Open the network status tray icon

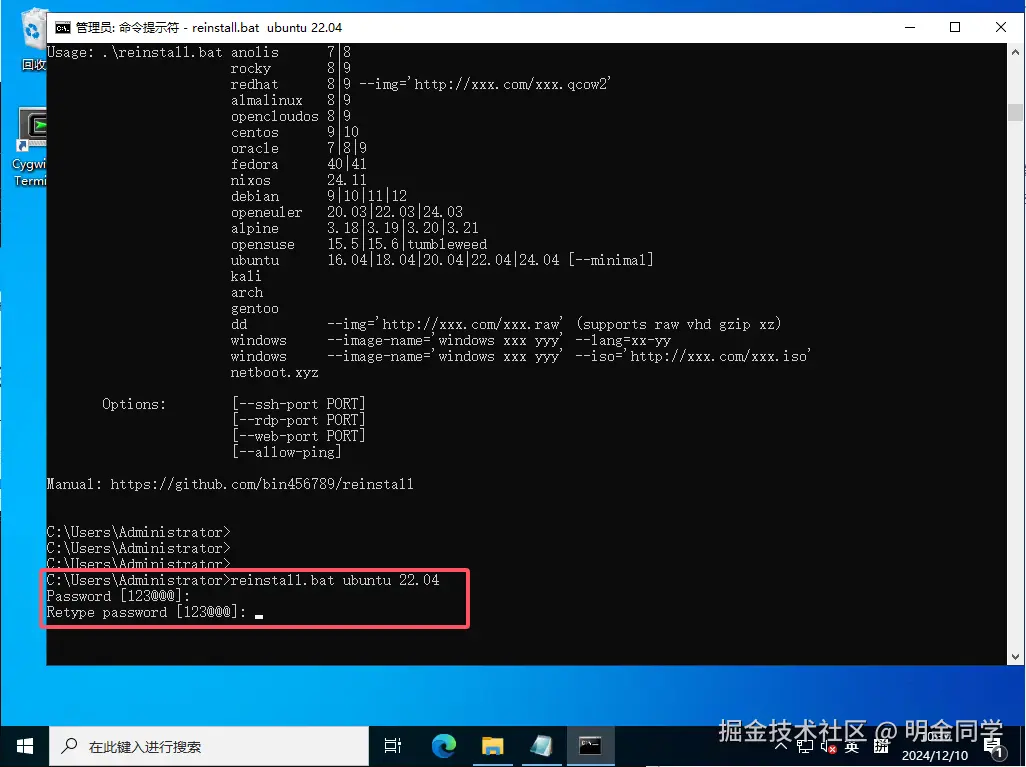(x=805, y=747)
